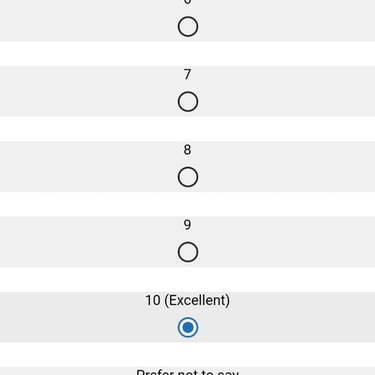Choose the topmost partially visible rating radio
Viewport: 375px width, 375px height.
tap(188, 27)
